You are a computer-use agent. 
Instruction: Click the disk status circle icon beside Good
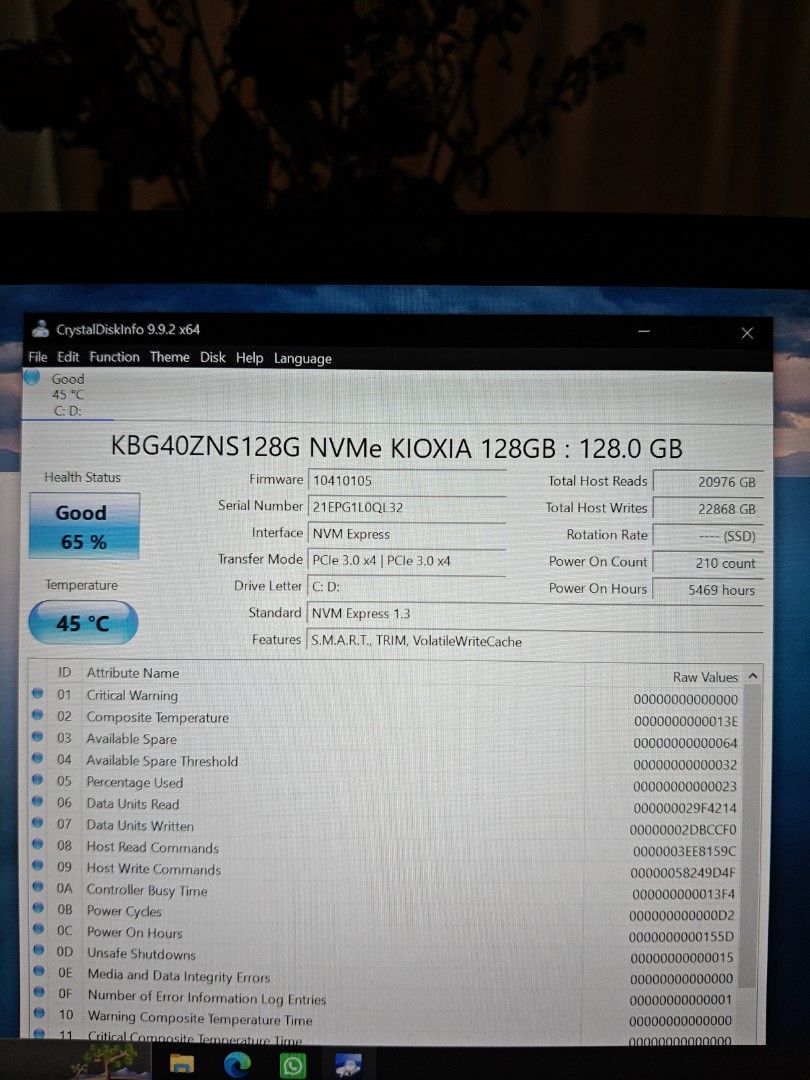32,377
